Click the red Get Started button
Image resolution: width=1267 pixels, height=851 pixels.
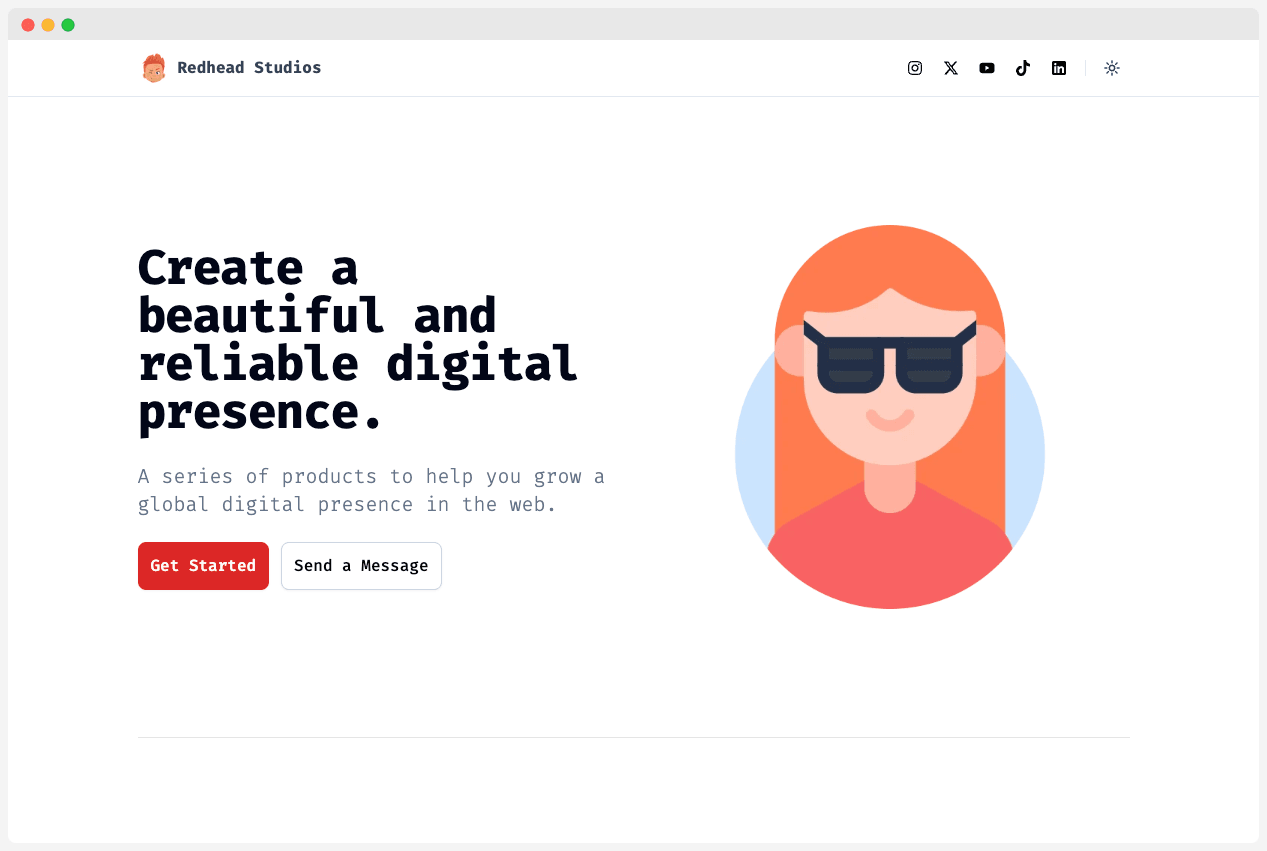click(203, 565)
